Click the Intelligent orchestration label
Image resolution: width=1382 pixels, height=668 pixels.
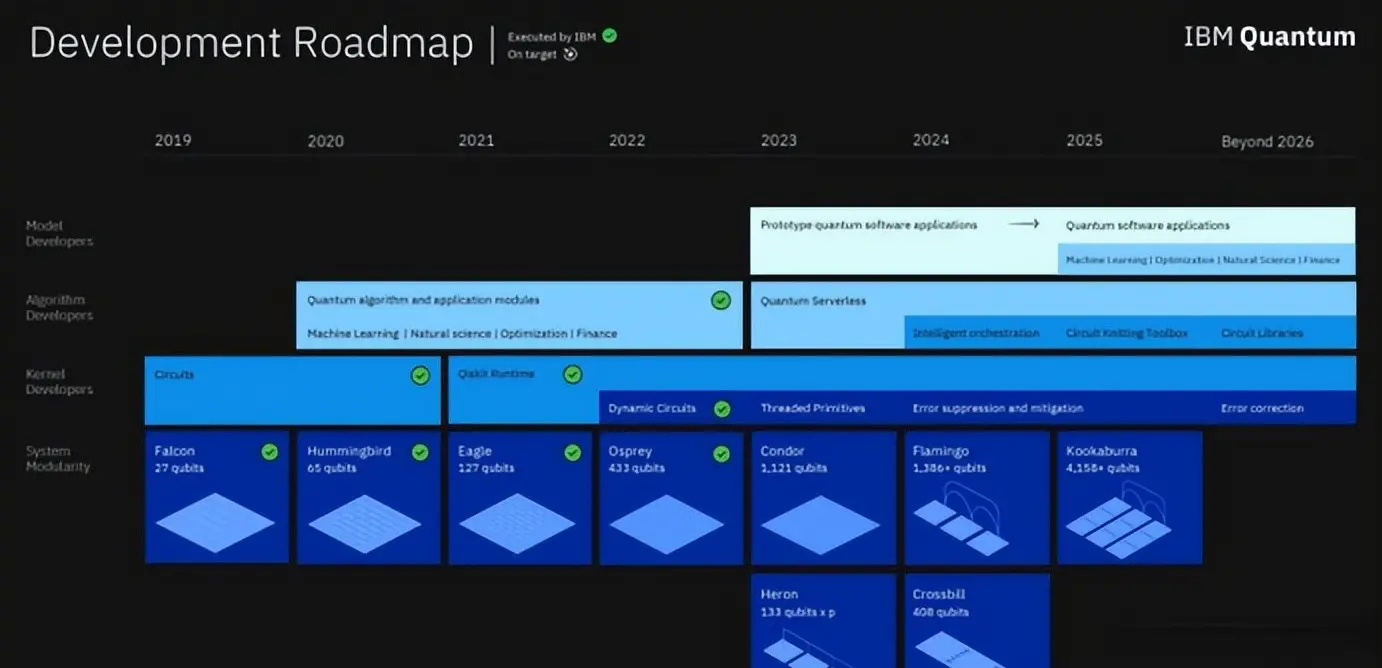[x=976, y=333]
